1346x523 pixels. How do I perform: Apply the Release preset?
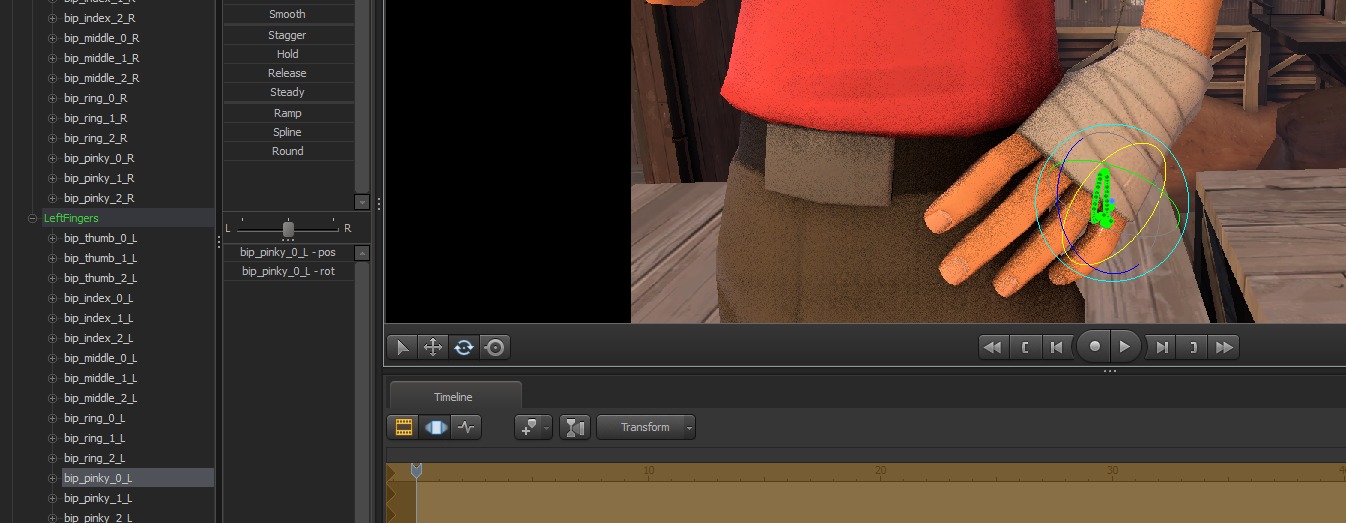click(x=288, y=73)
